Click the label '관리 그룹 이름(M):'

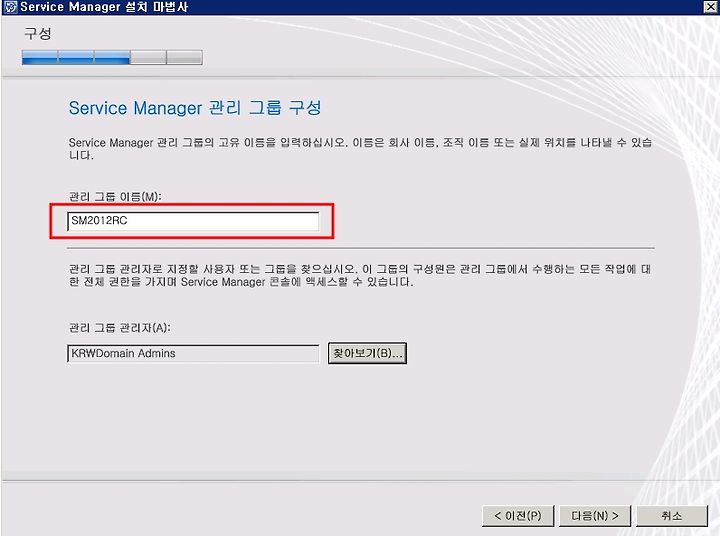115,197
